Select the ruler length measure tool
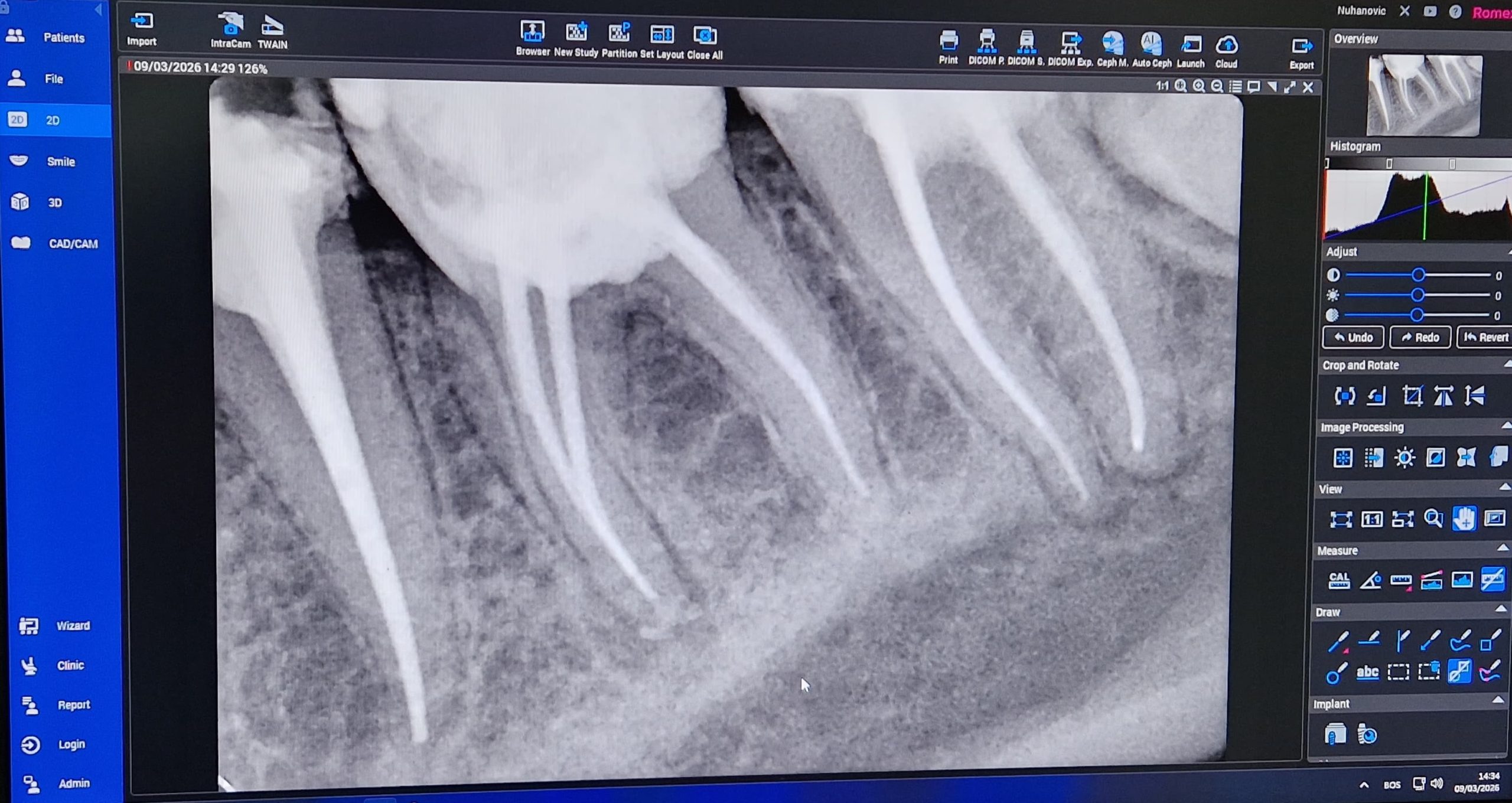The width and height of the screenshot is (1512, 803). click(1400, 581)
